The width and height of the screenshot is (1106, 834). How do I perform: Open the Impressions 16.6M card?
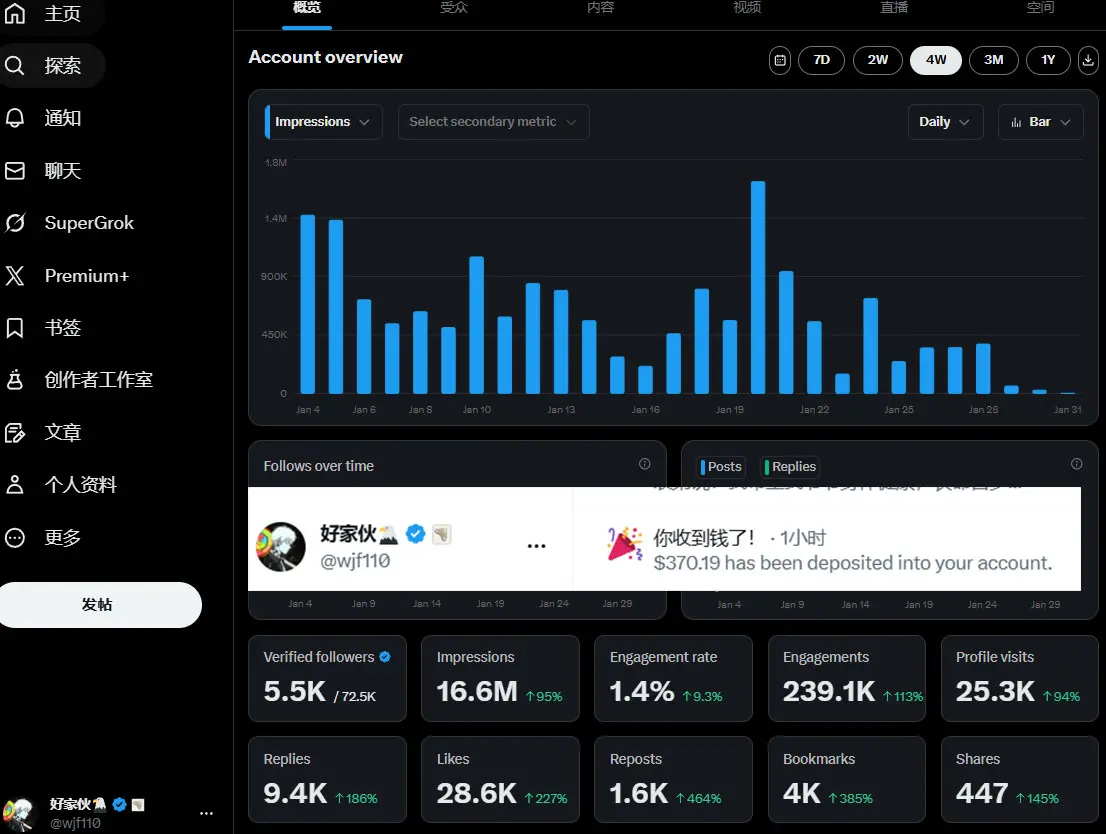click(x=500, y=678)
